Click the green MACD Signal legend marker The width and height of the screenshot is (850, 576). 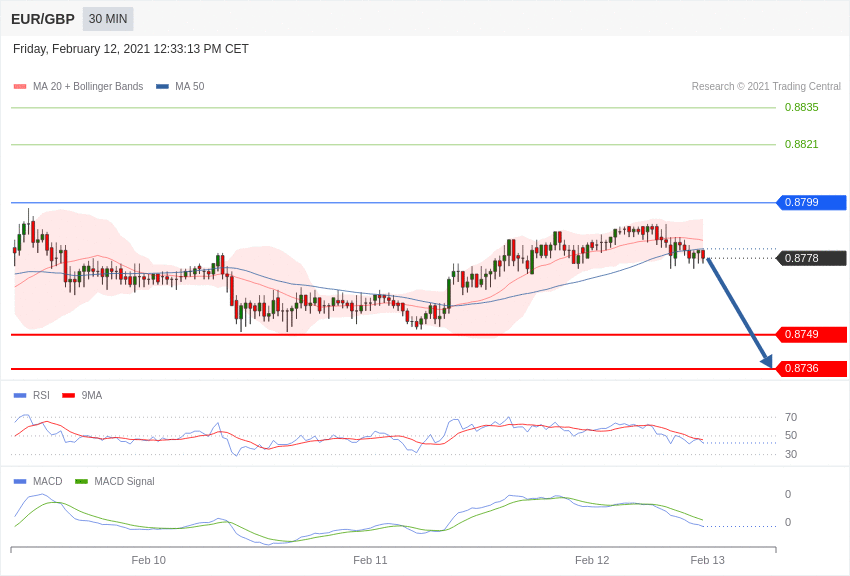(81, 482)
